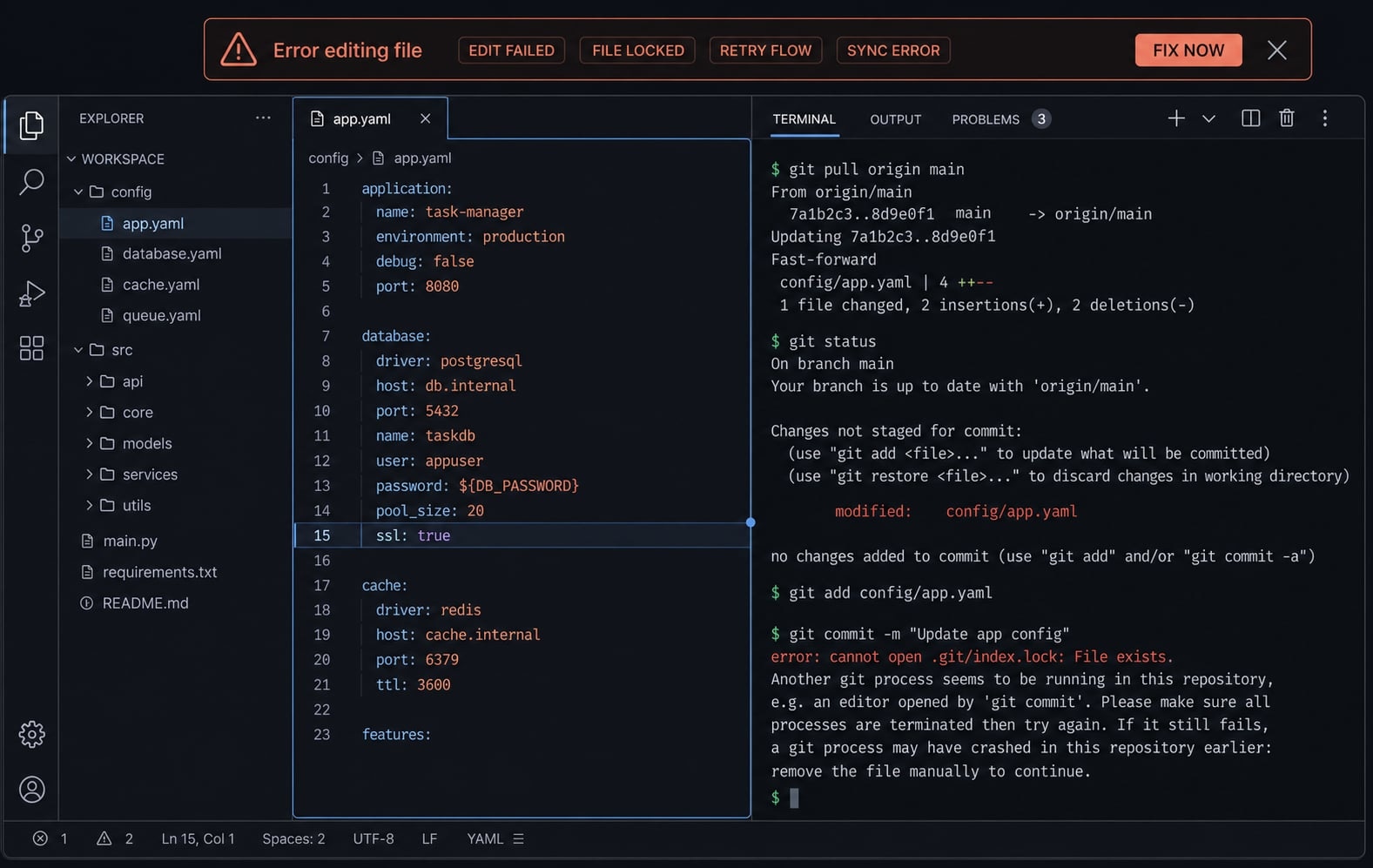The image size is (1373, 868).
Task: Click the config breadcrumb segment
Action: [x=328, y=158]
